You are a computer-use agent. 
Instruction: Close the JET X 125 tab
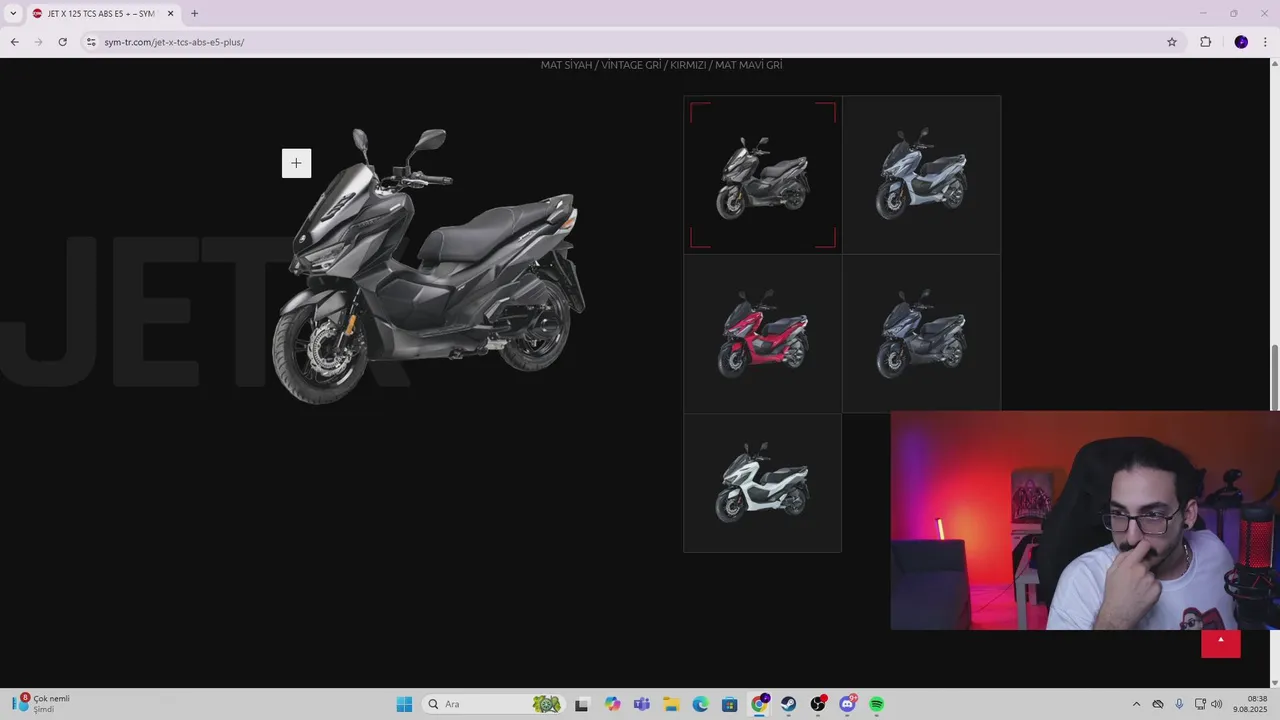170,14
